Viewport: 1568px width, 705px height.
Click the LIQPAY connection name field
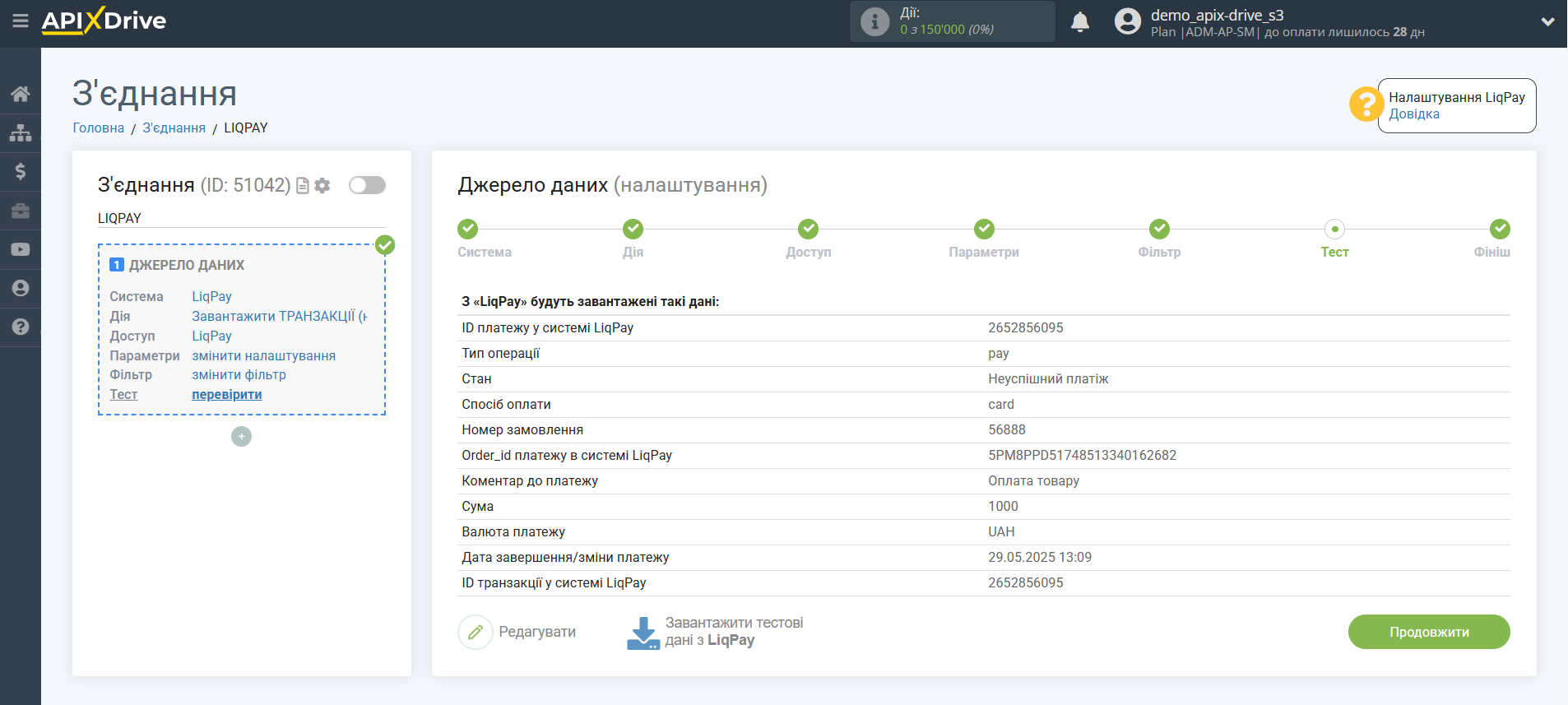point(241,218)
